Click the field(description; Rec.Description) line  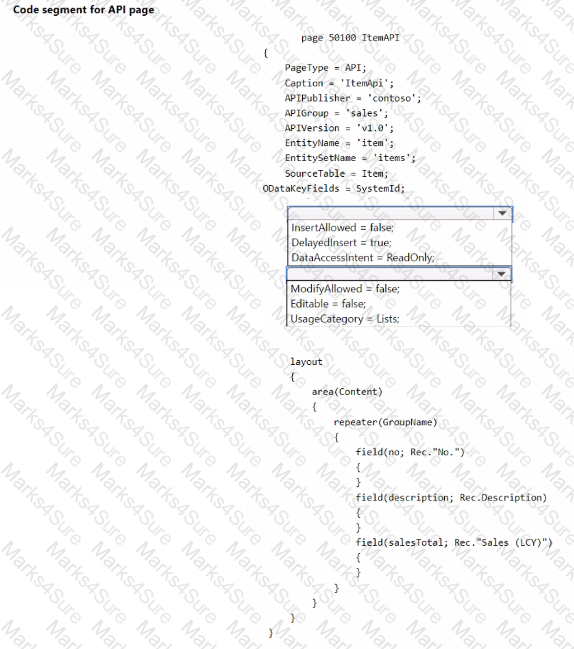451,498
